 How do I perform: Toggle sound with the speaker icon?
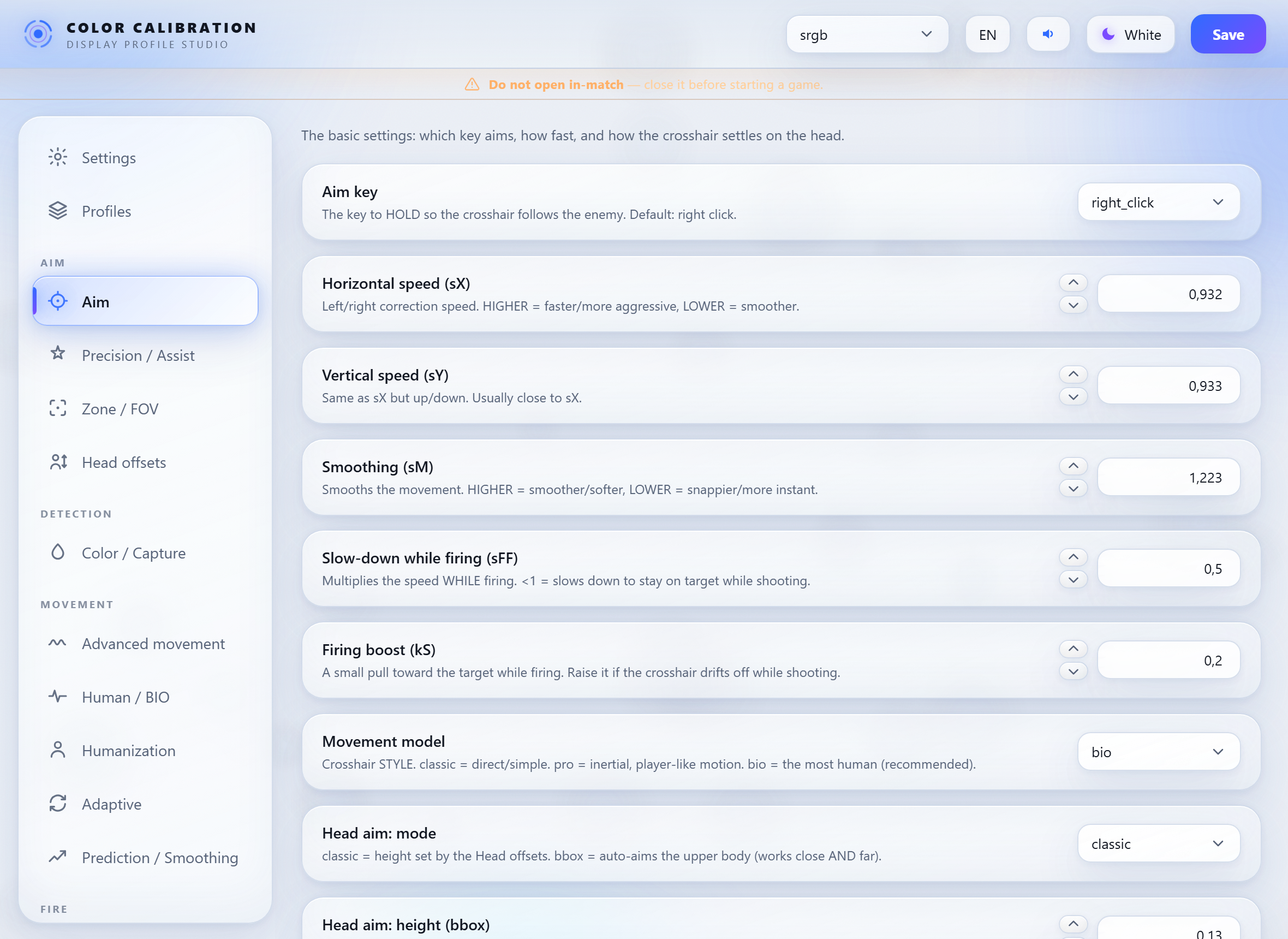click(x=1048, y=34)
